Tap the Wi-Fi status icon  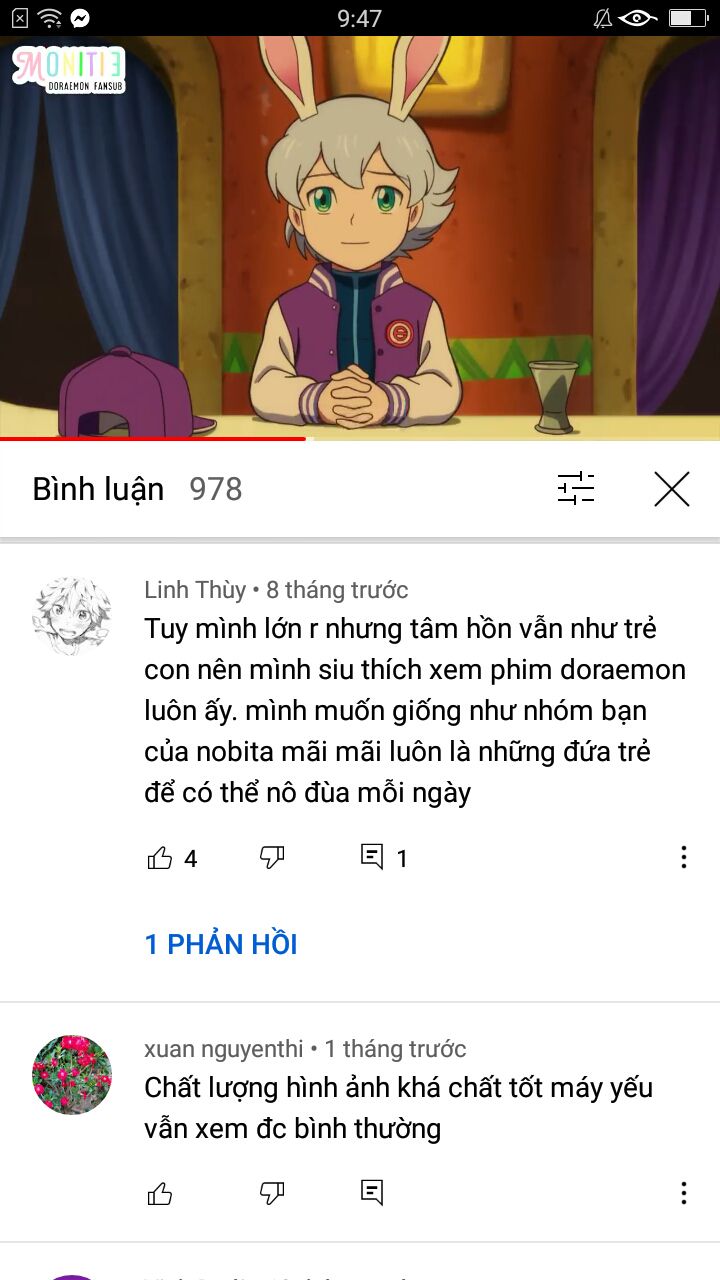tap(49, 18)
